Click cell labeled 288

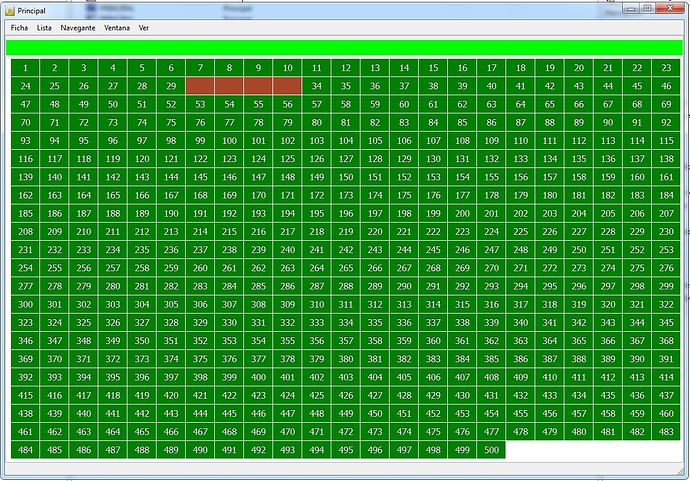[345, 286]
